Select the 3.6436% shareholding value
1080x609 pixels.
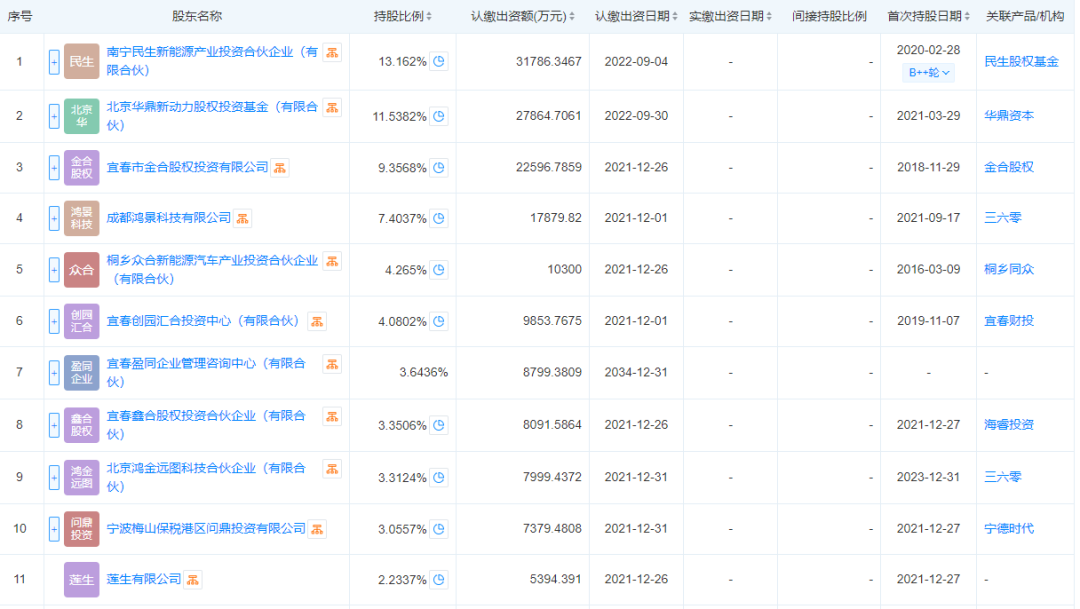[424, 373]
